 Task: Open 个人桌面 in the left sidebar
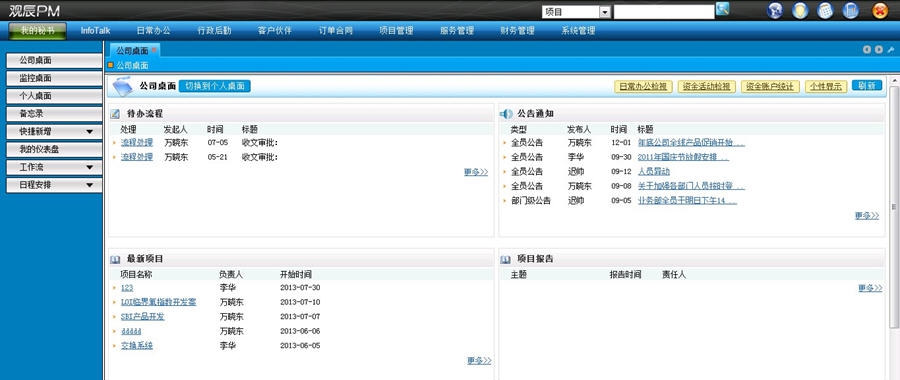point(54,96)
